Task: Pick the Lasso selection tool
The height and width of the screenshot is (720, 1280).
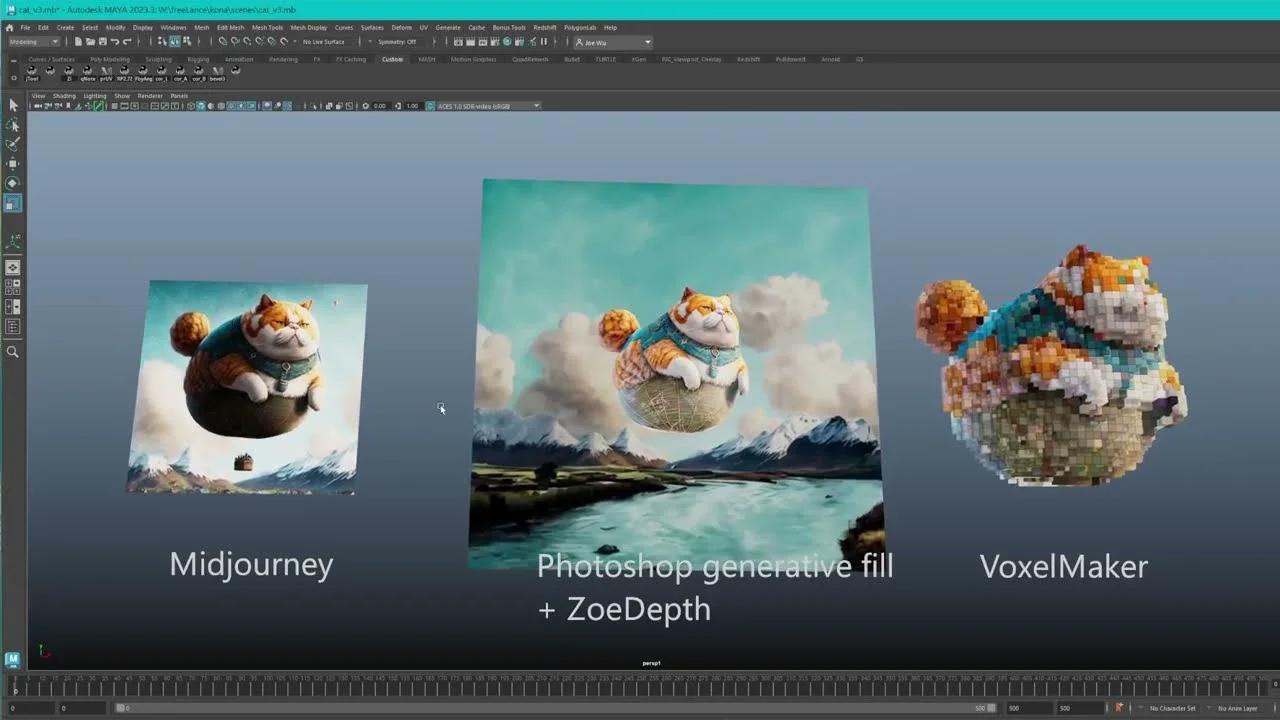Action: [13, 126]
